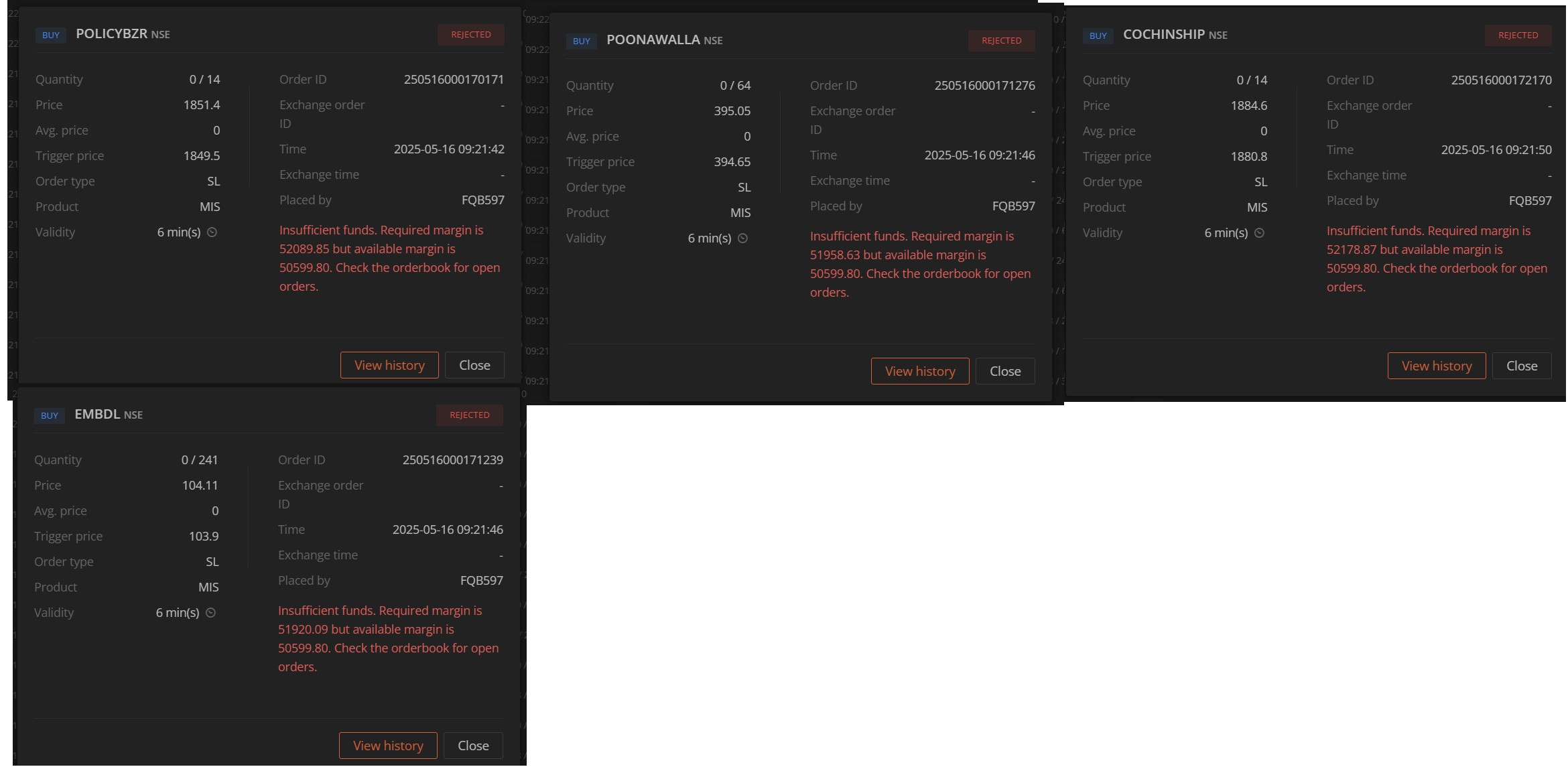Image resolution: width=1568 pixels, height=771 pixels.
Task: Close the POLICYBZR order dialog
Action: [474, 365]
